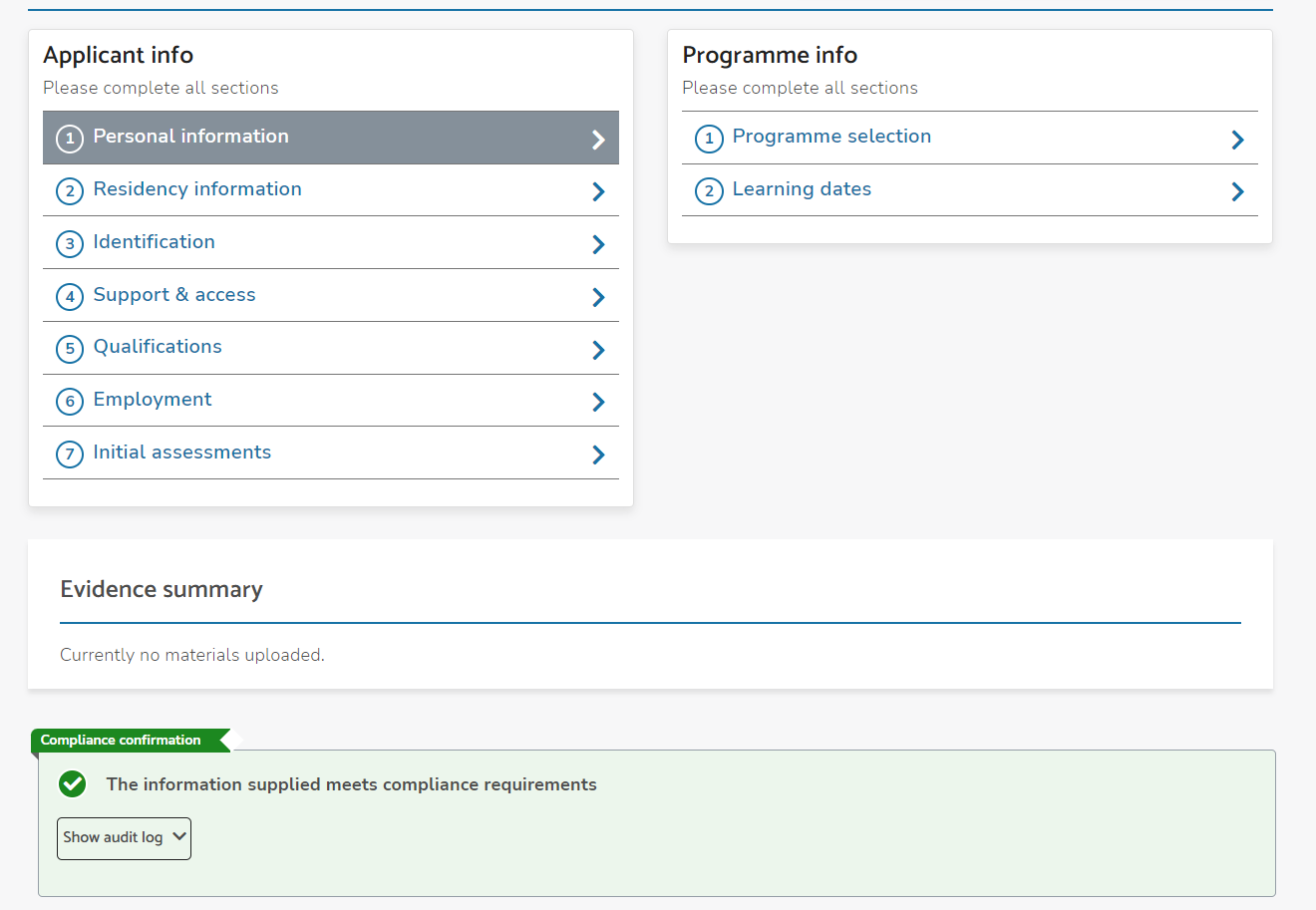Open the Learning dates section
This screenshot has width=1316, height=910.
click(970, 190)
